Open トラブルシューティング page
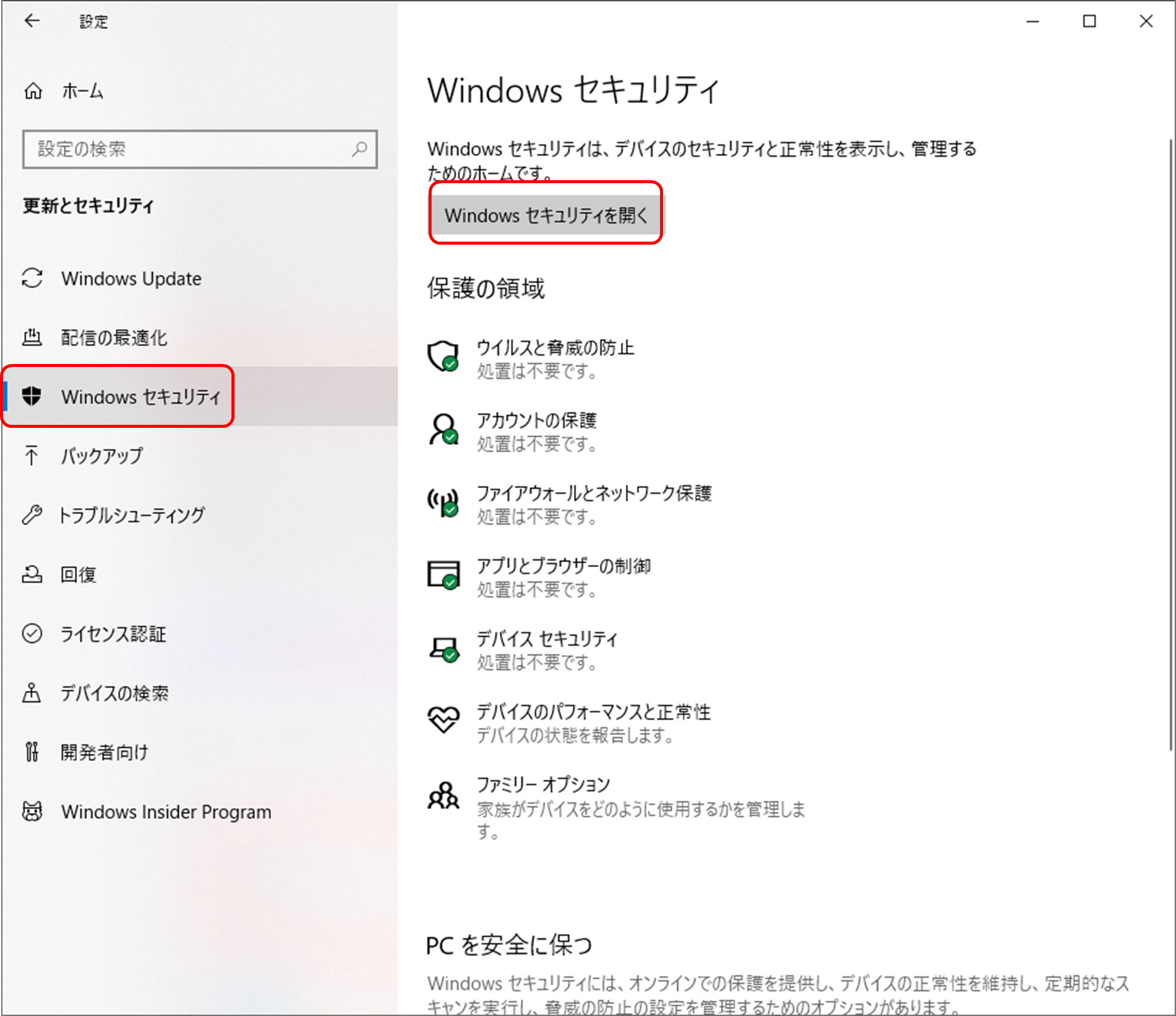 click(x=199, y=515)
